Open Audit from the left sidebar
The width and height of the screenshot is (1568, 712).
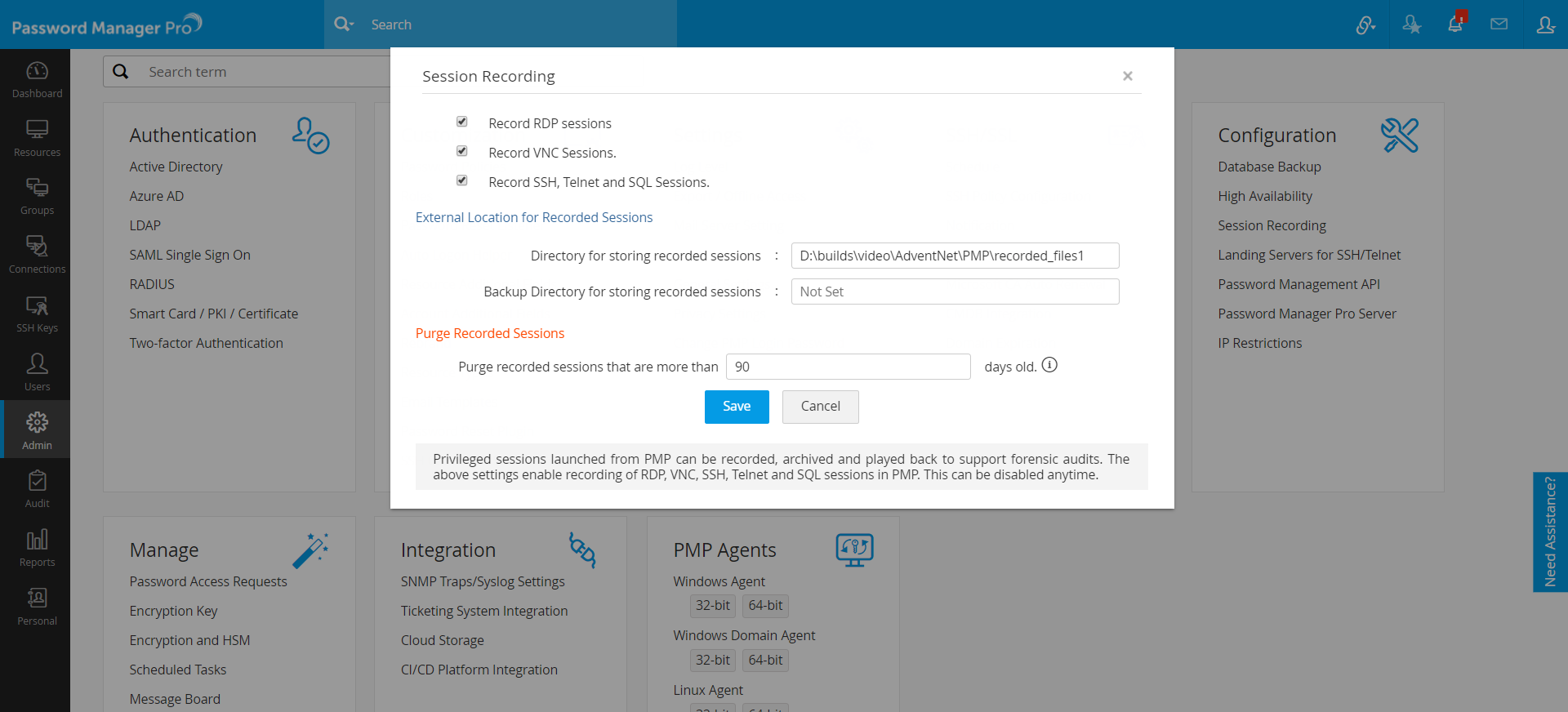coord(37,490)
